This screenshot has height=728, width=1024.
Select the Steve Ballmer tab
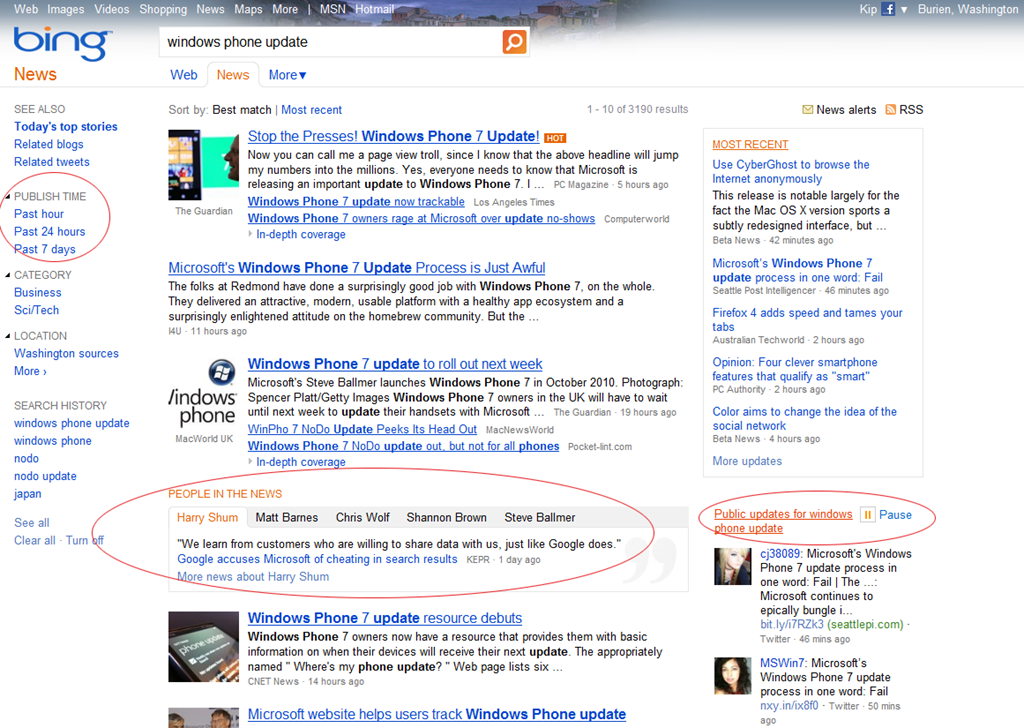pyautogui.click(x=539, y=517)
